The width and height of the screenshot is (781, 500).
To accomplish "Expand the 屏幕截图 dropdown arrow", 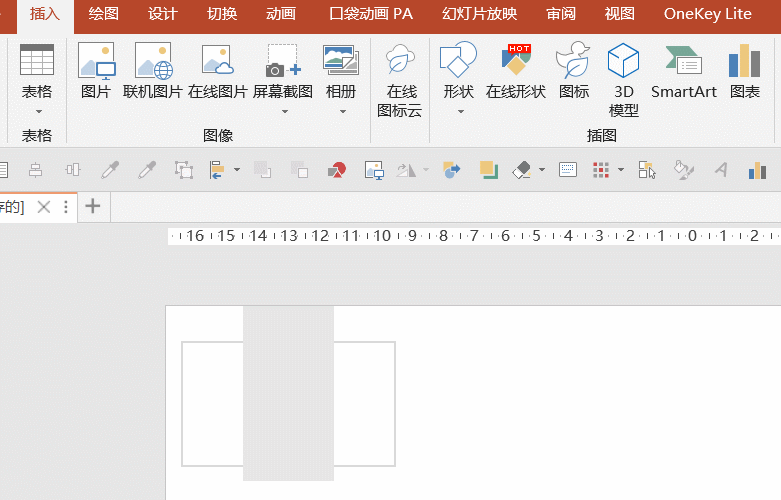I will [x=285, y=112].
